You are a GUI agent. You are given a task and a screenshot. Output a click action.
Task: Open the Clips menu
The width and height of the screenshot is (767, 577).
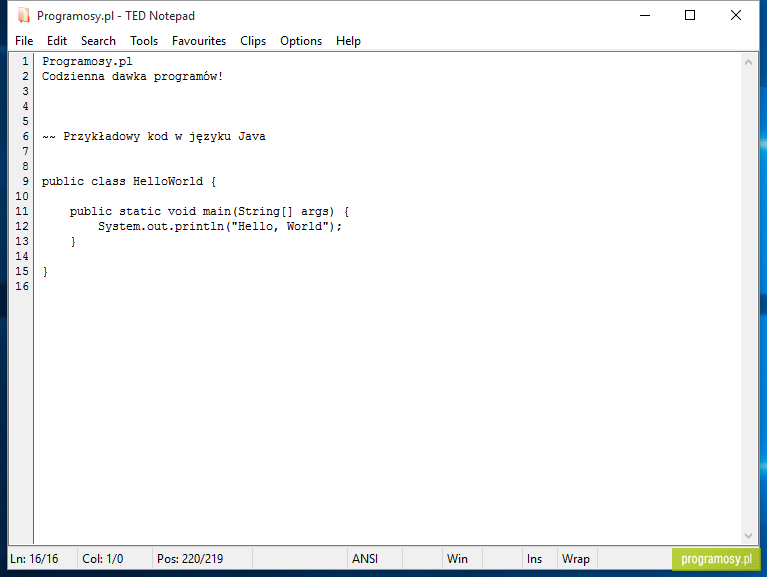pos(253,41)
